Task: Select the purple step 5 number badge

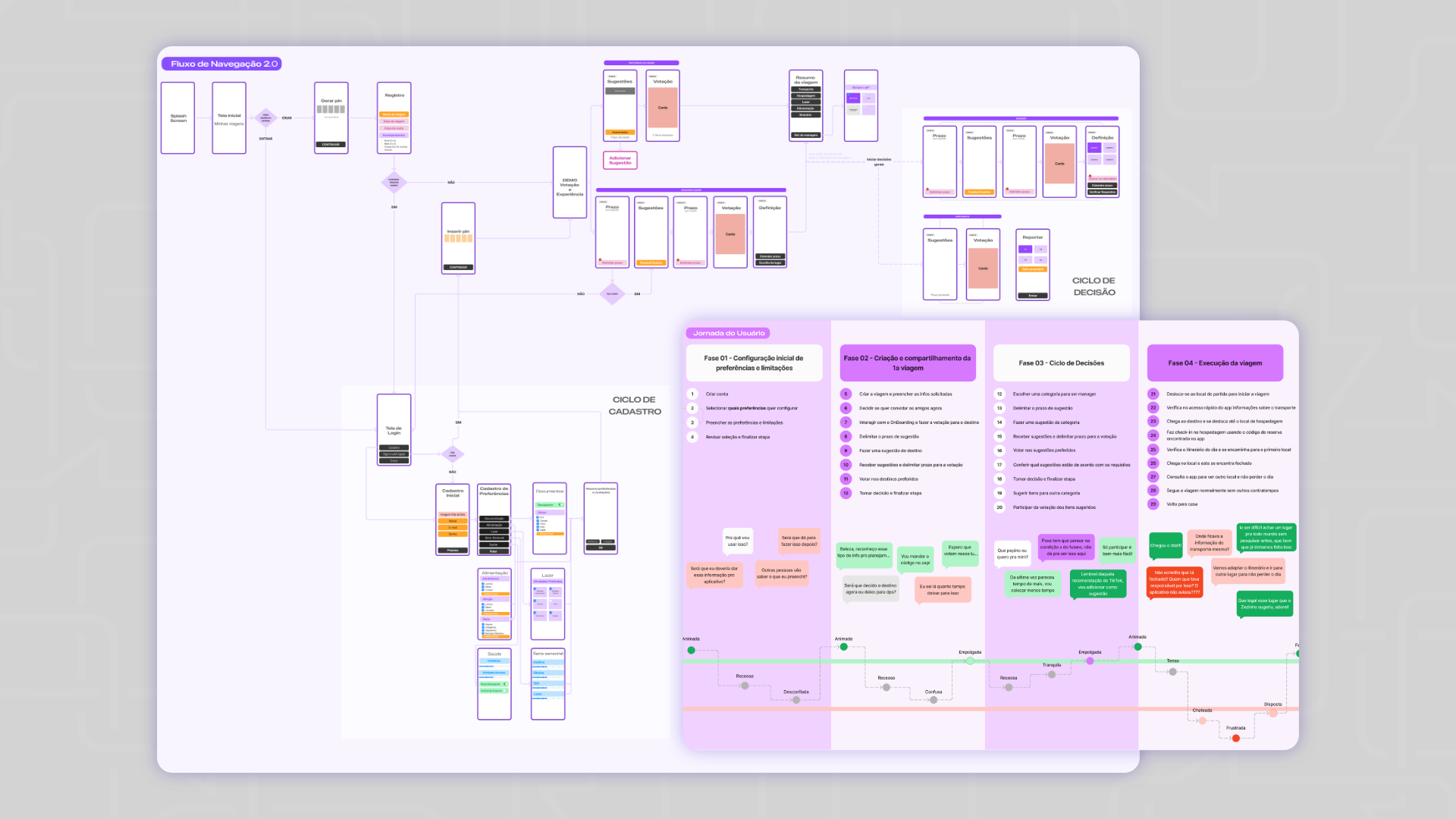Action: tap(846, 394)
